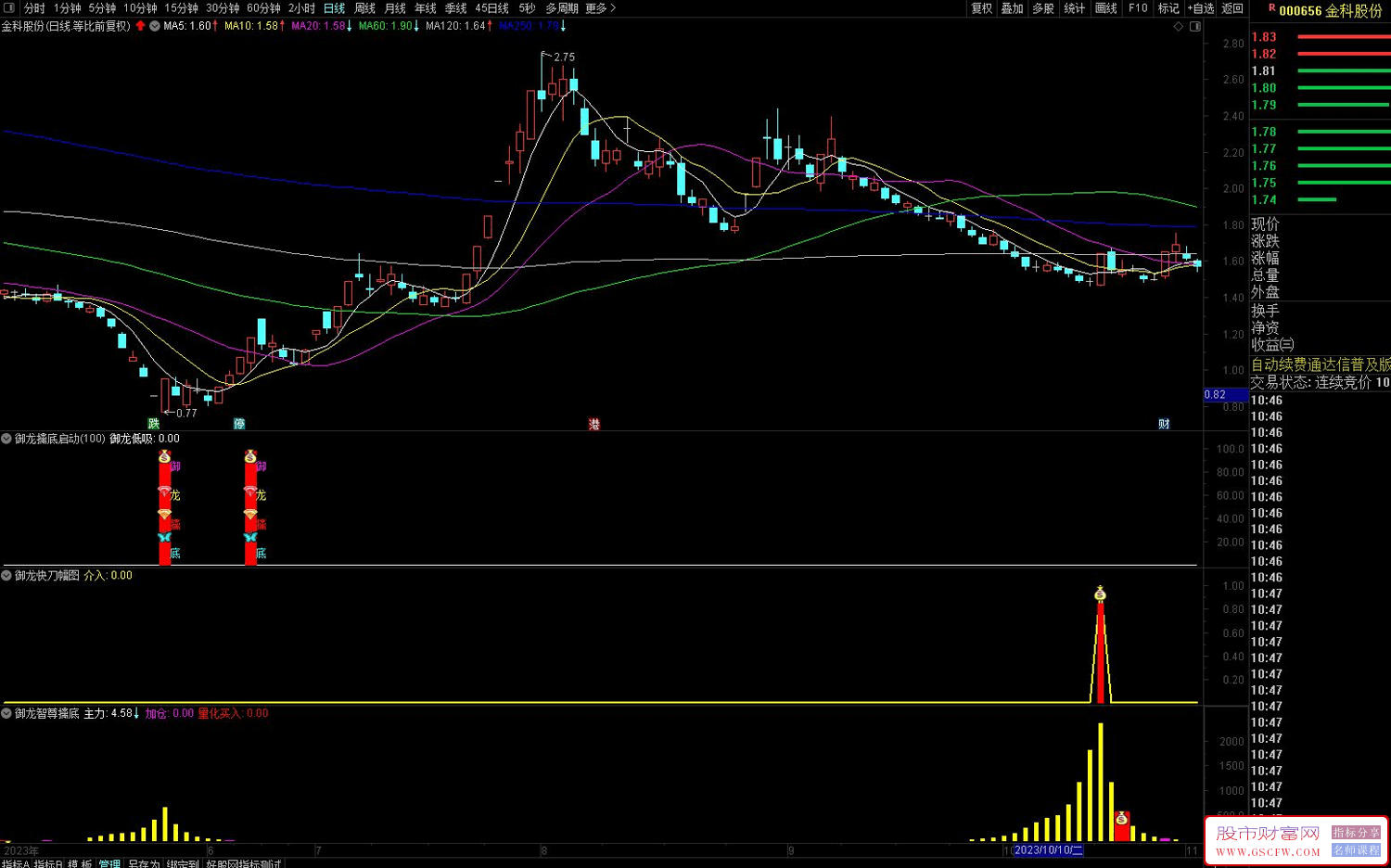Click the 港 marker icon below the chart
The image size is (1391, 868).
click(594, 424)
